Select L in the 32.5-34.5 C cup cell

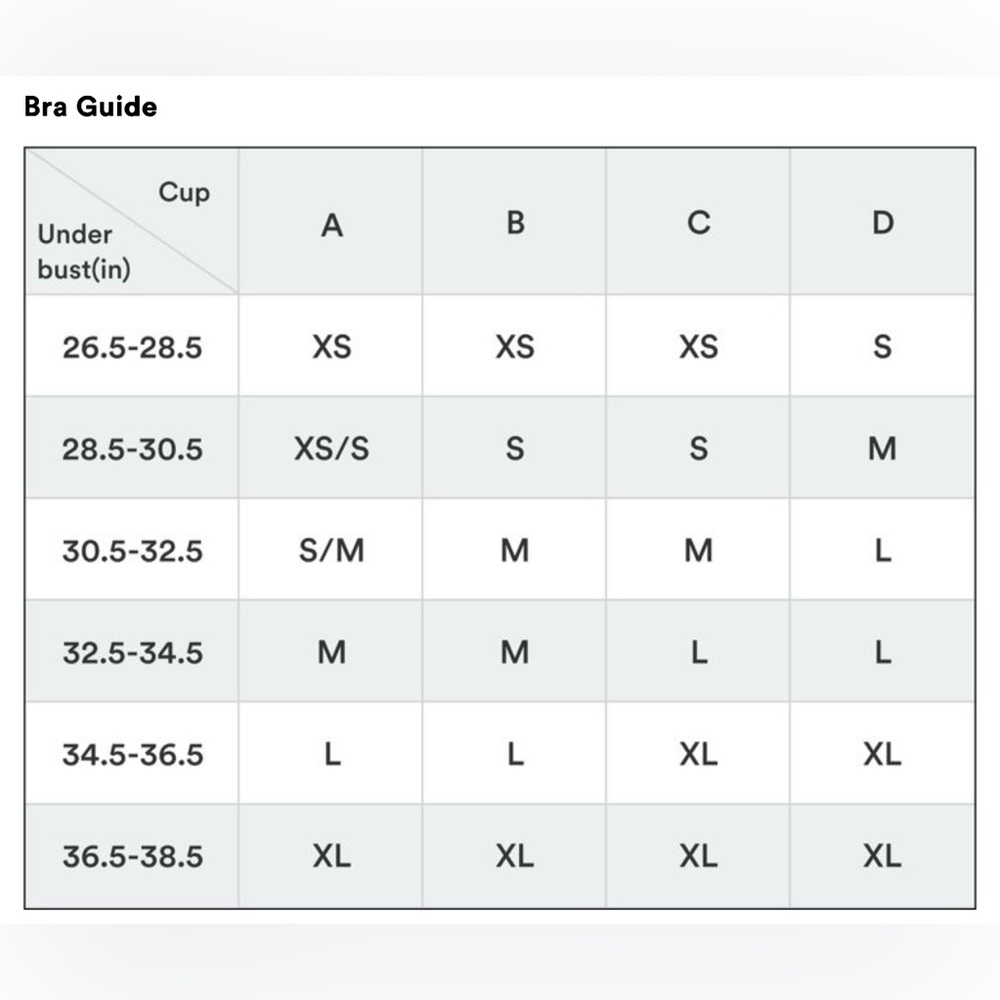[x=698, y=653]
